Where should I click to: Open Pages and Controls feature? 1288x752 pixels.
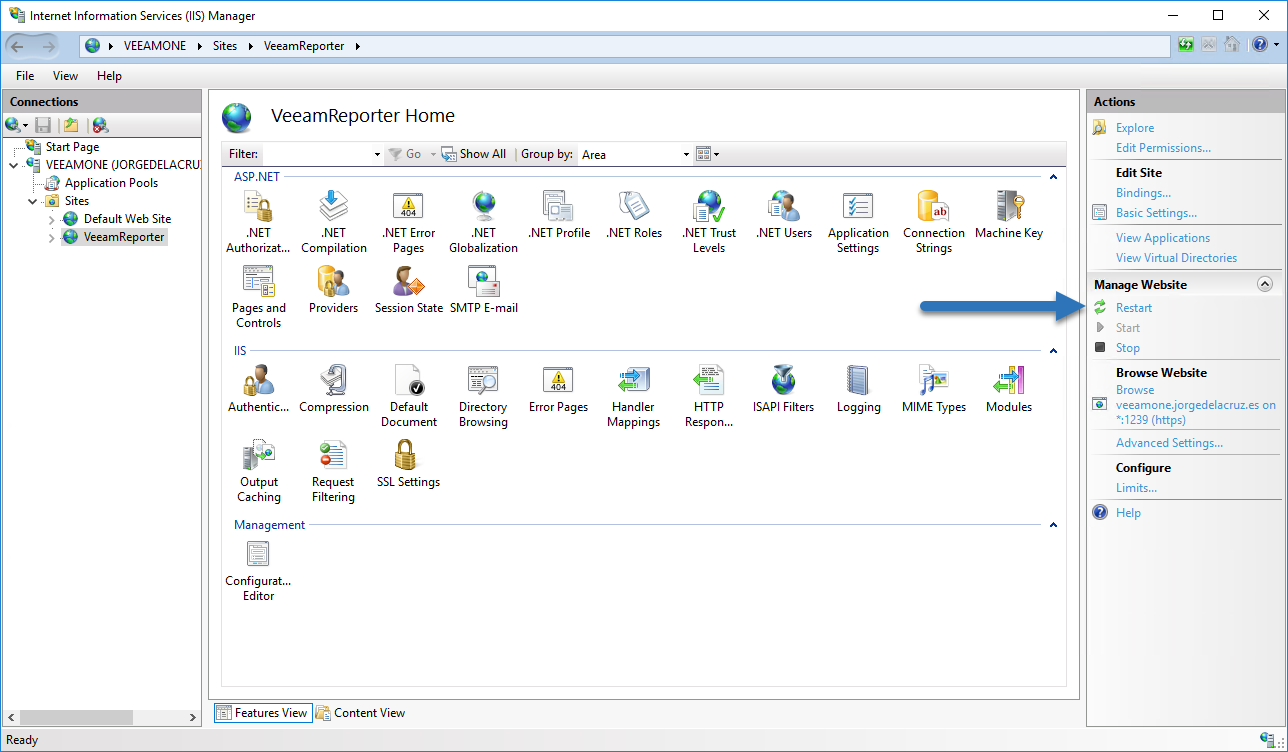(x=258, y=297)
